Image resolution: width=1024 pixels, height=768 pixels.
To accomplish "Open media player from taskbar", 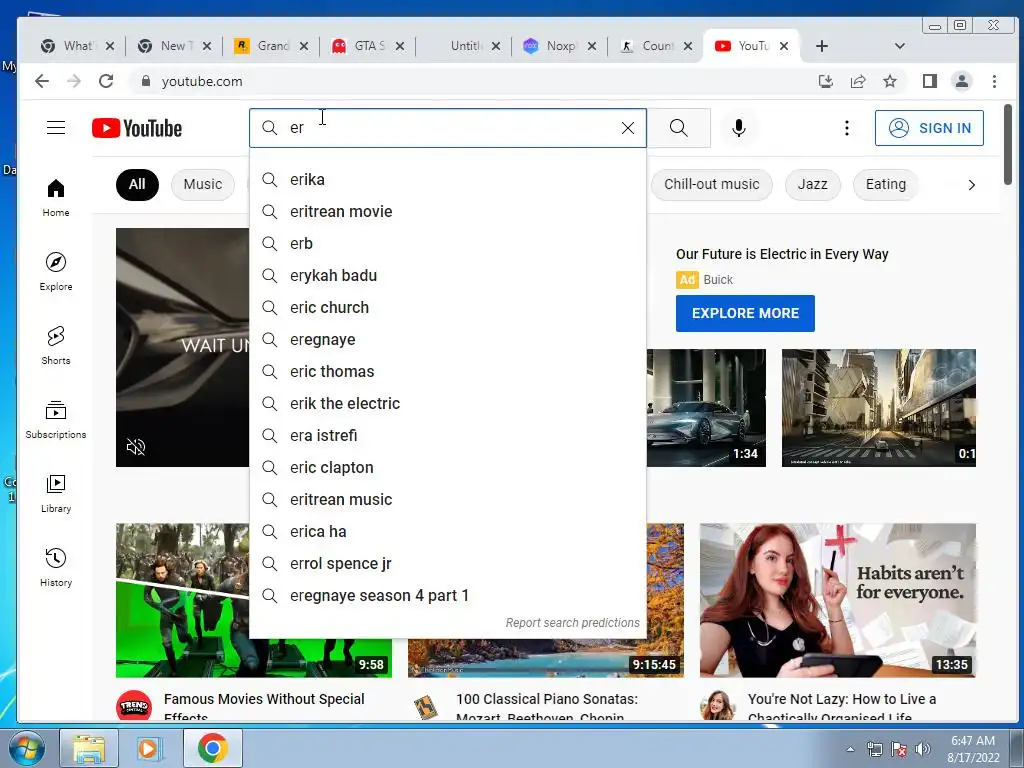I will [x=148, y=748].
